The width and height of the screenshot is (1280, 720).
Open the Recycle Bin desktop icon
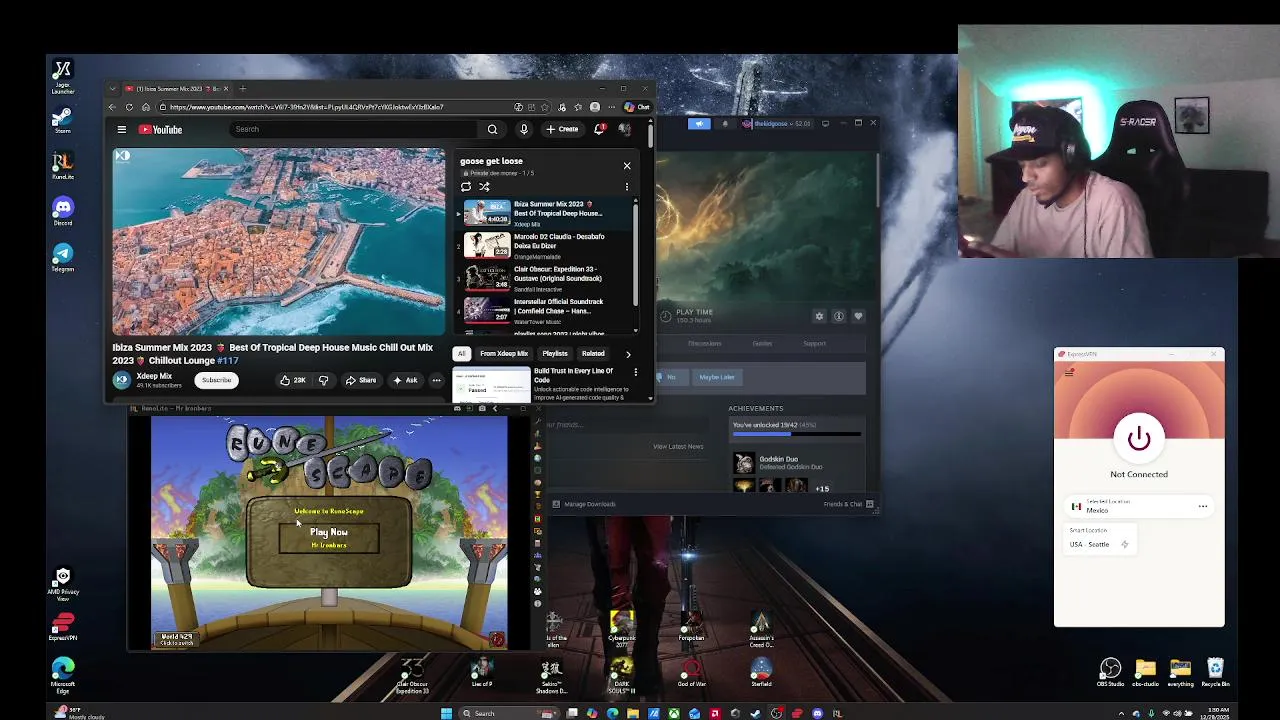click(x=1215, y=672)
